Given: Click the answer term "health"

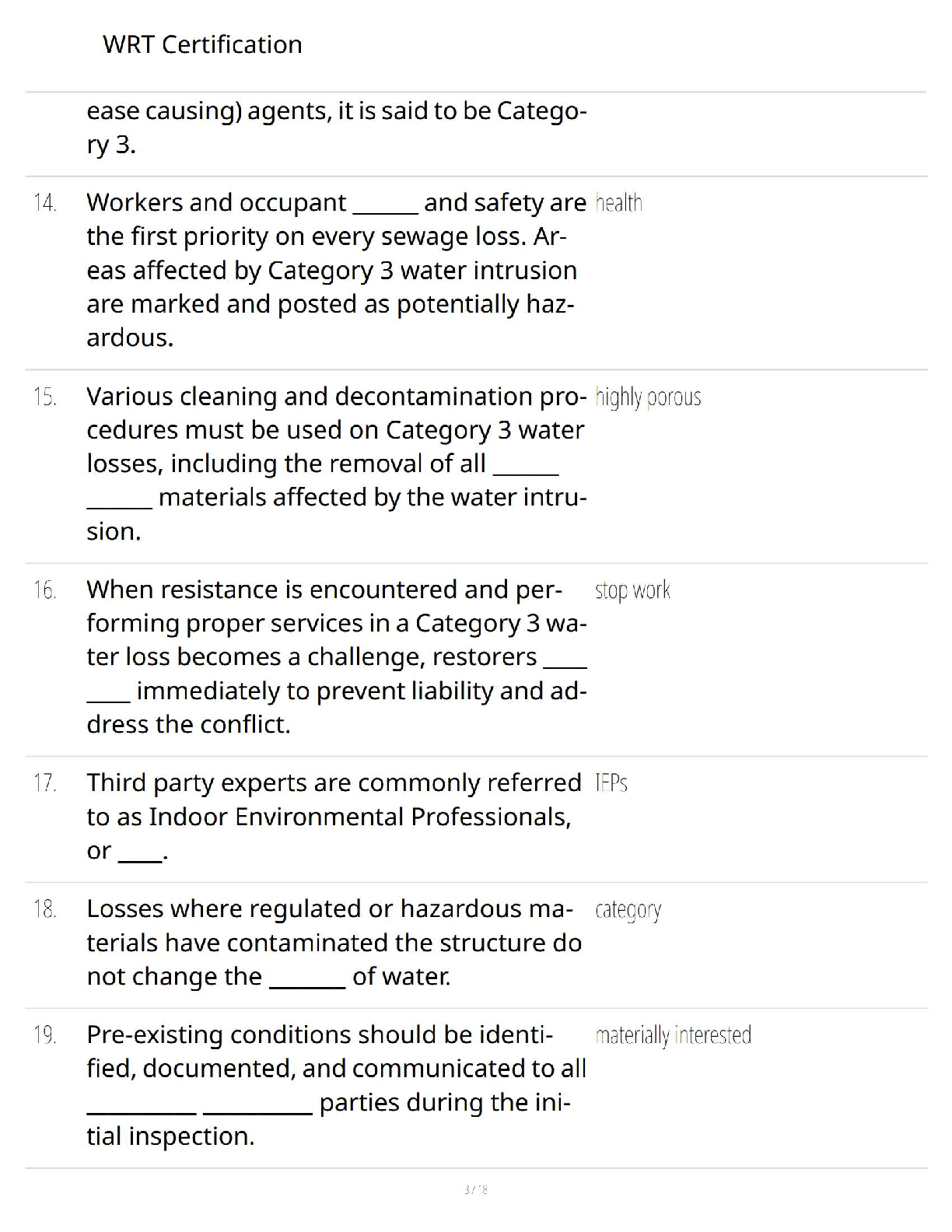Looking at the screenshot, I should coord(619,203).
